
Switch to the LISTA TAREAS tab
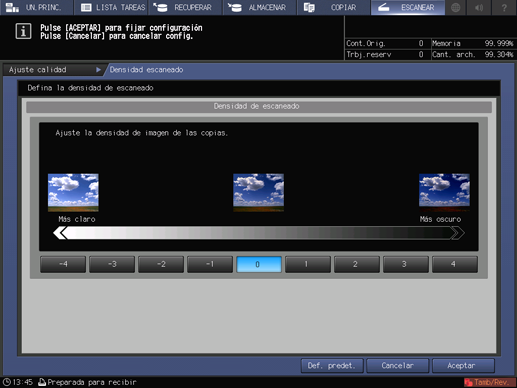click(111, 7)
